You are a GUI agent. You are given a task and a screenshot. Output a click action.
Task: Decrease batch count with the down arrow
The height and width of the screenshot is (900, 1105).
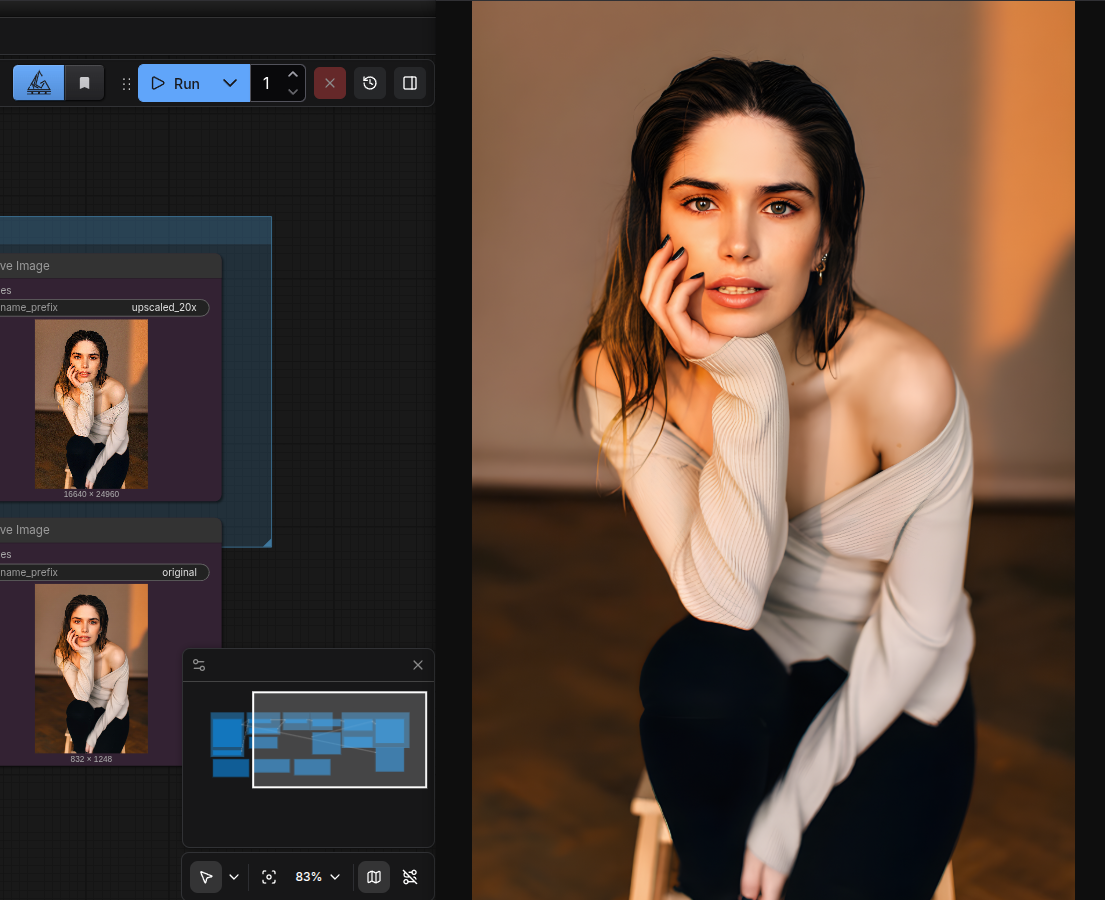coord(293,92)
